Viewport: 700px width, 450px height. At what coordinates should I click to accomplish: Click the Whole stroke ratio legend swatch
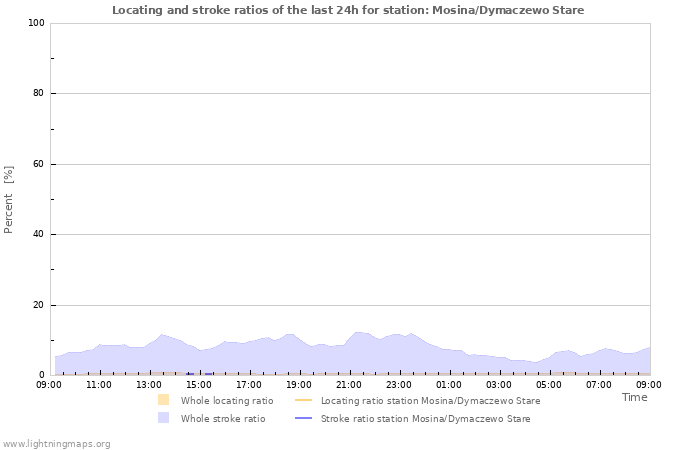tap(163, 418)
